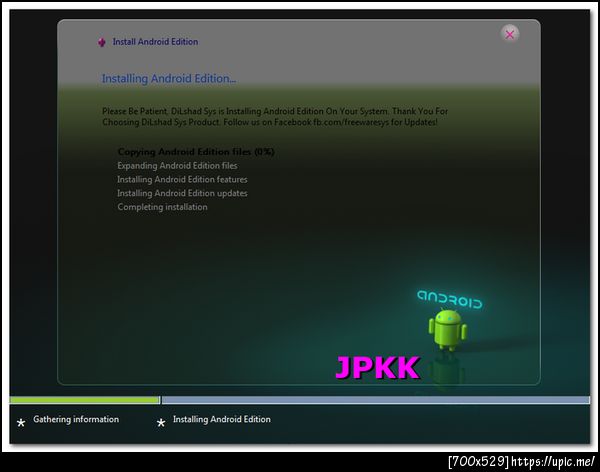Click 'Expanding Android Edition files' step

coord(177,166)
